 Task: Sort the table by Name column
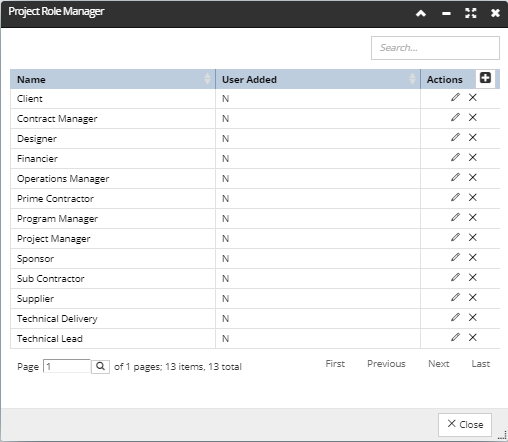pos(113,79)
